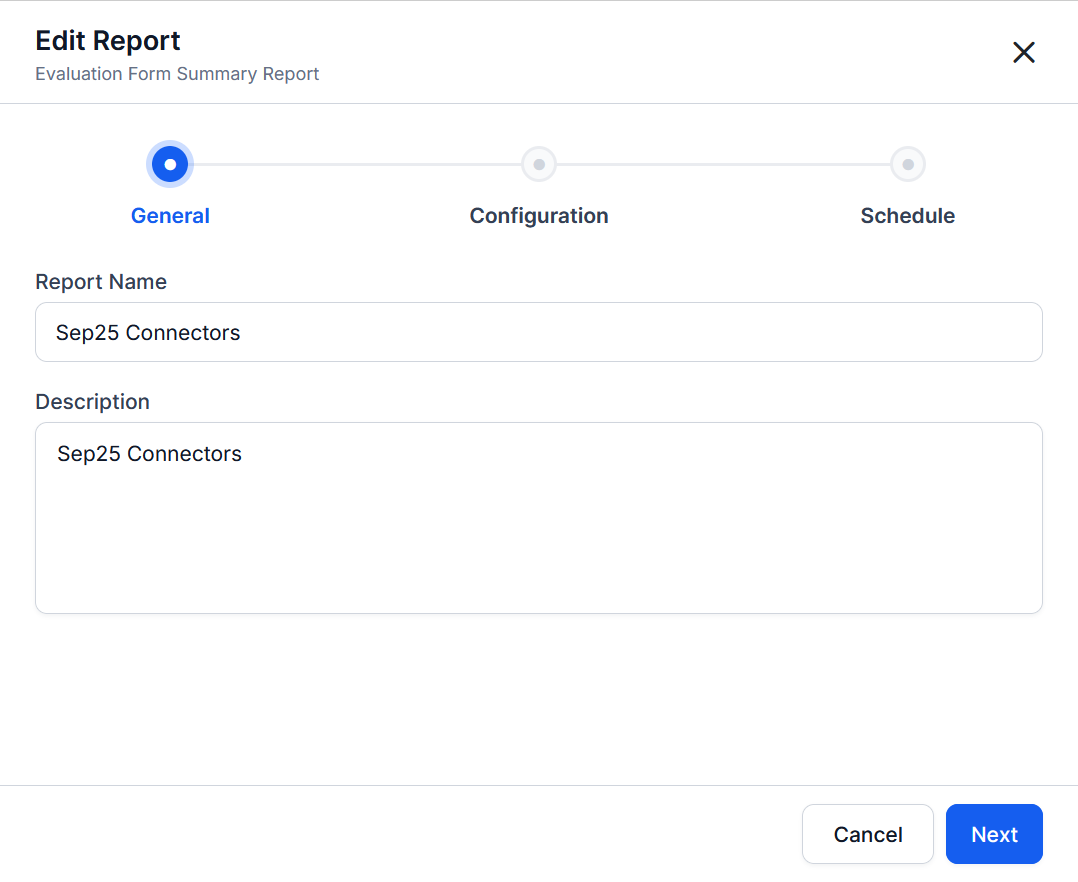Switch to the General step label
Viewport: 1078px width, 882px height.
(x=170, y=216)
